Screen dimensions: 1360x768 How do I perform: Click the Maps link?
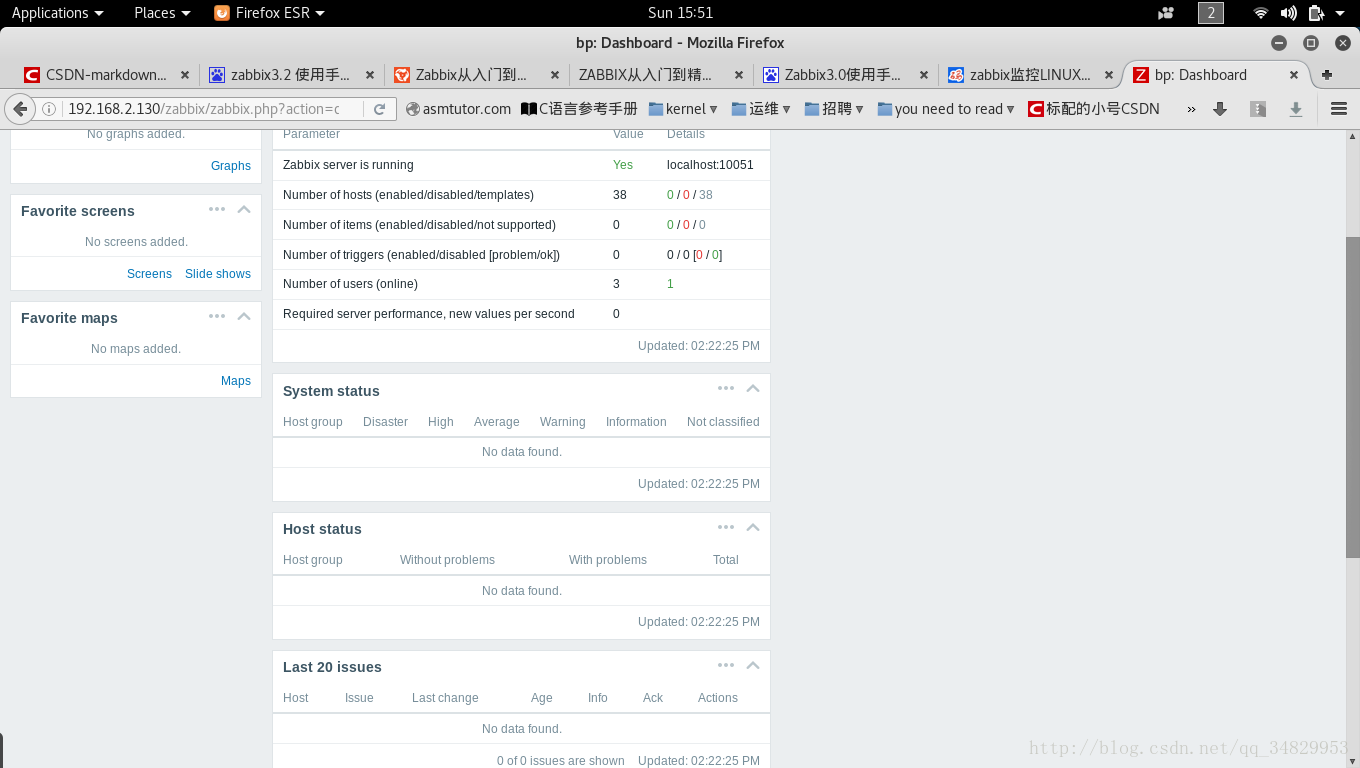coord(236,381)
